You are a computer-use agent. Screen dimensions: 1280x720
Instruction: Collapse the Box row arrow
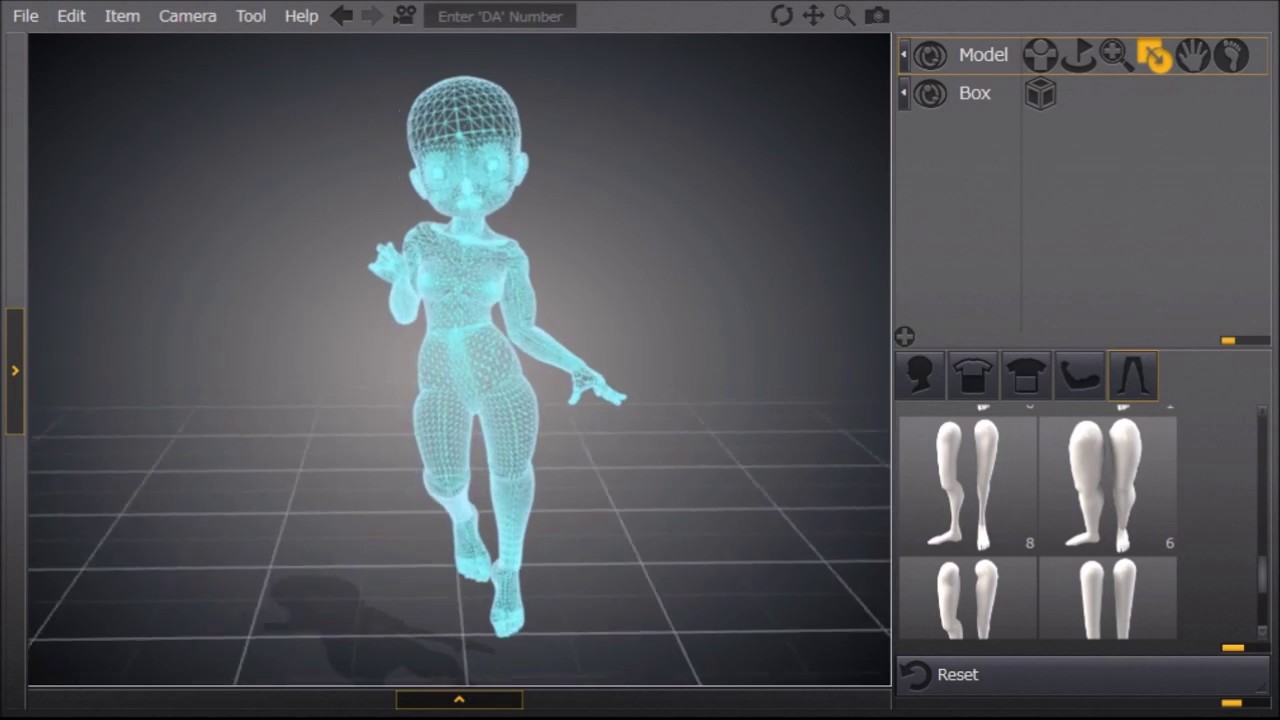point(904,94)
